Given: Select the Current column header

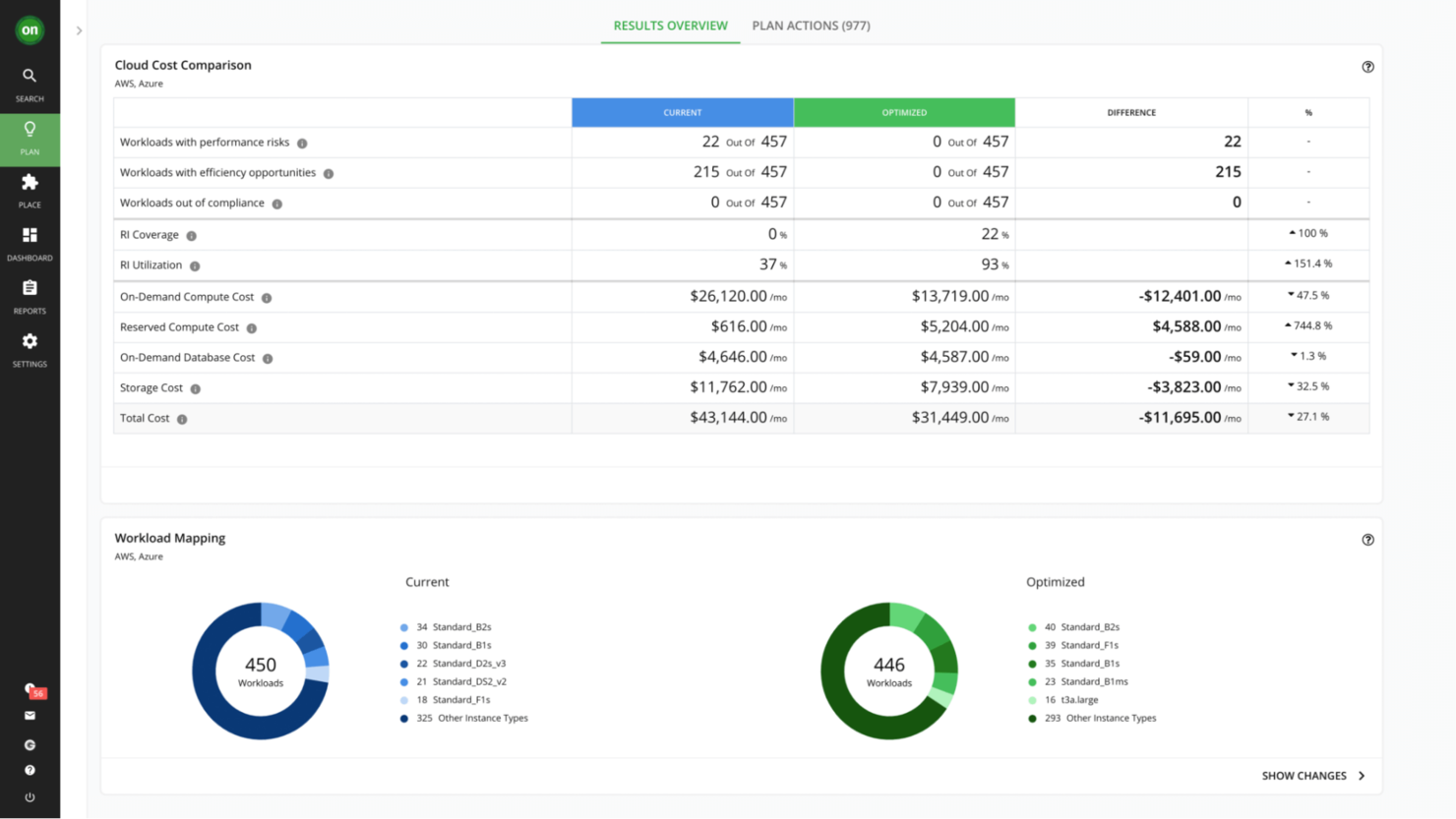Looking at the screenshot, I should [683, 112].
